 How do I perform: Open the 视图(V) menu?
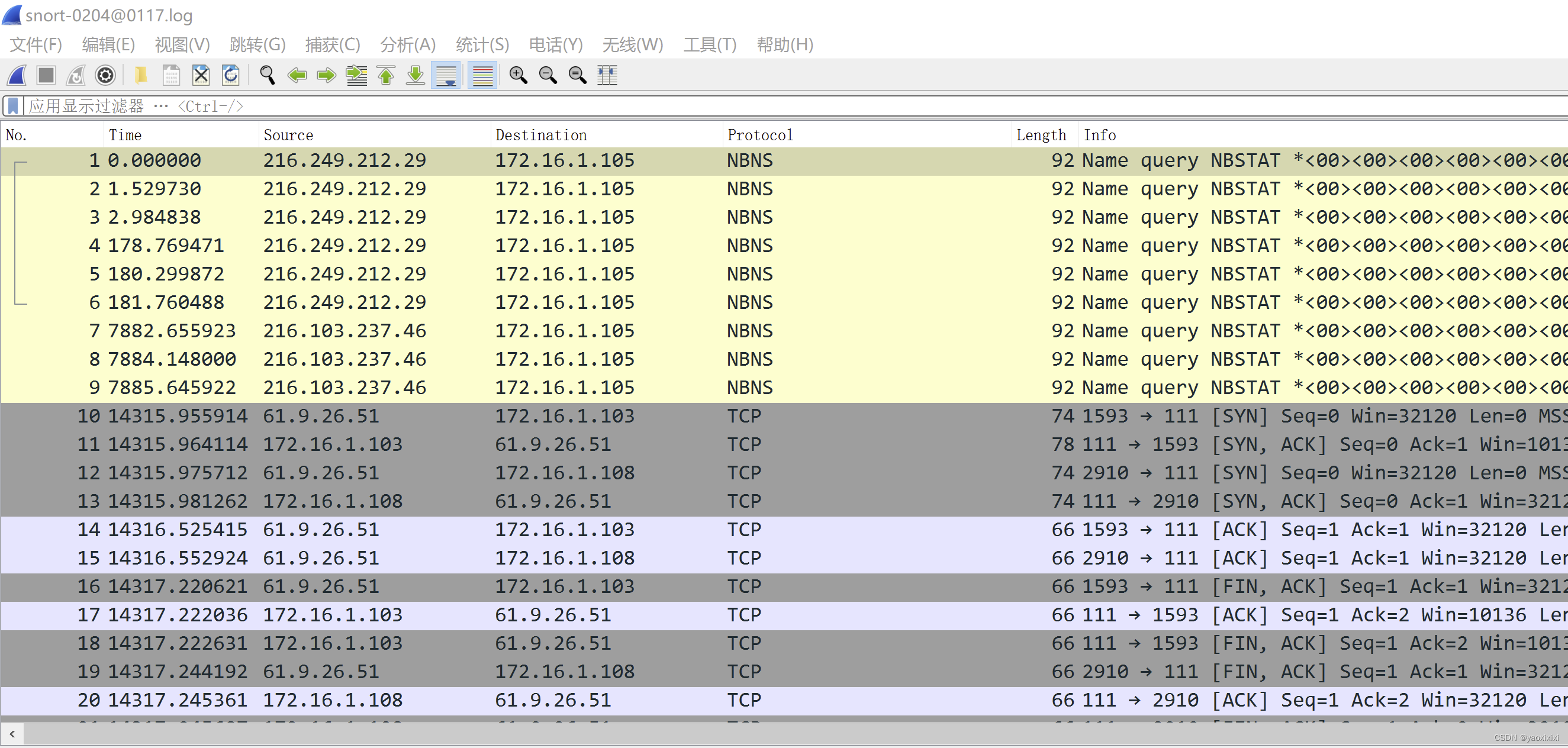(182, 44)
